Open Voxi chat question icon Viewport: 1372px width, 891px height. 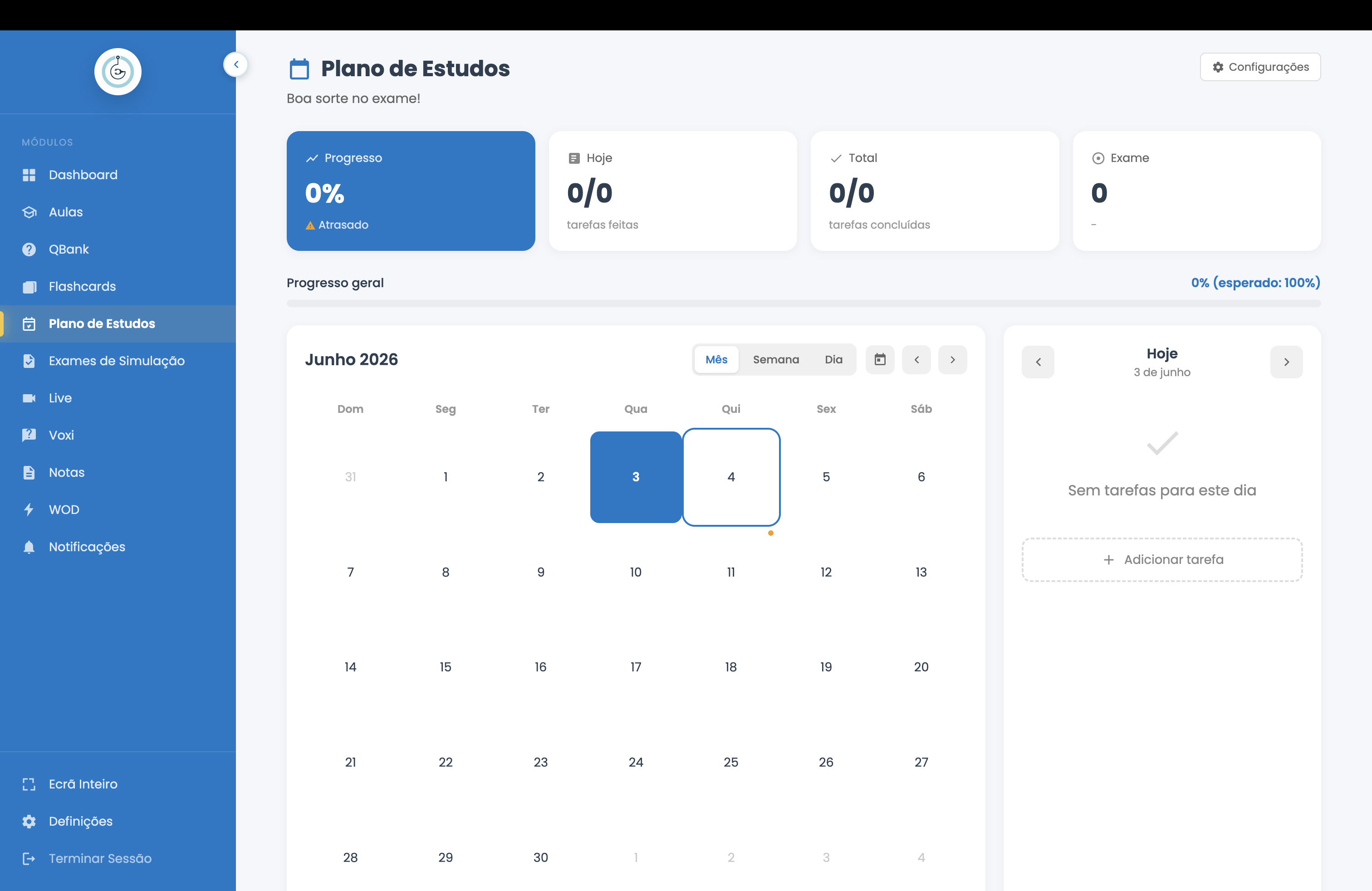29,435
